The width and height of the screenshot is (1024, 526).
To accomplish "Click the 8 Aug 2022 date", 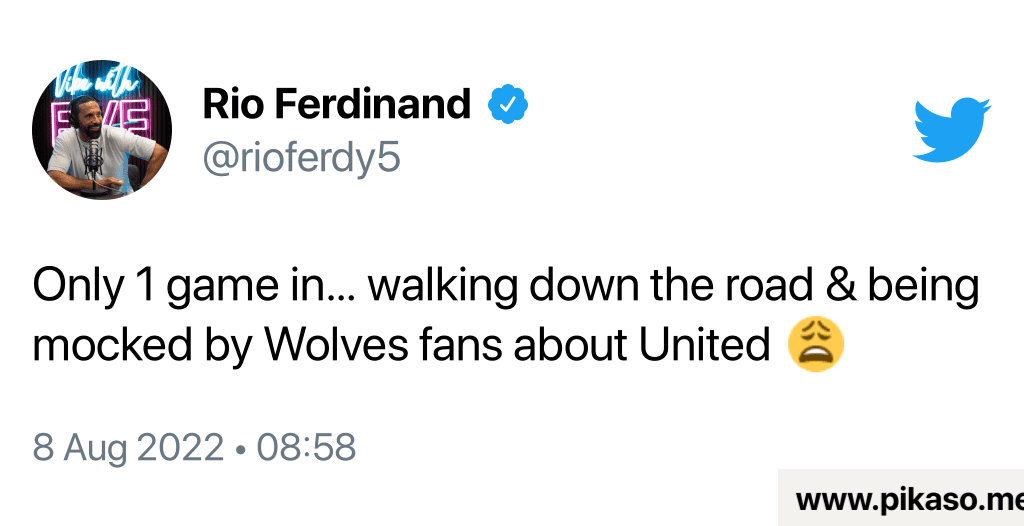I will click(x=128, y=448).
